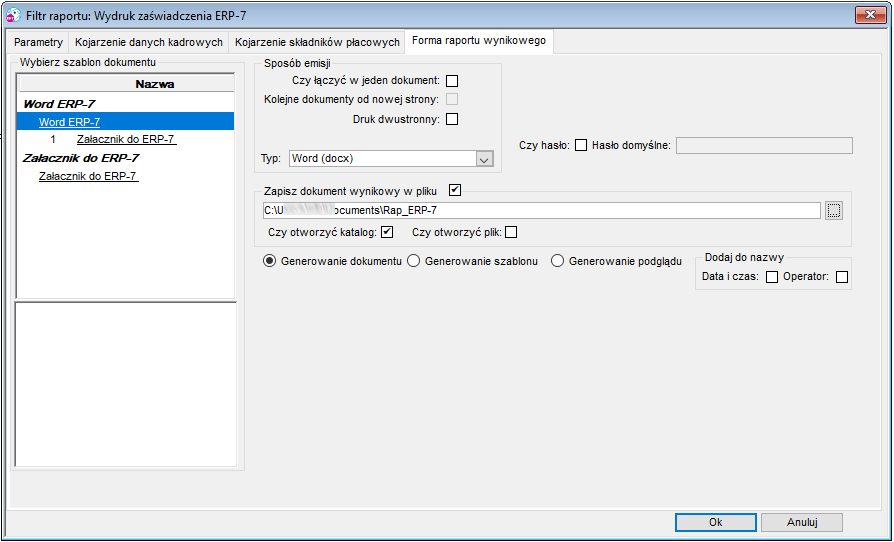
Task: Click bold Załacznik do ERP-7 group header
Action: tap(81, 158)
